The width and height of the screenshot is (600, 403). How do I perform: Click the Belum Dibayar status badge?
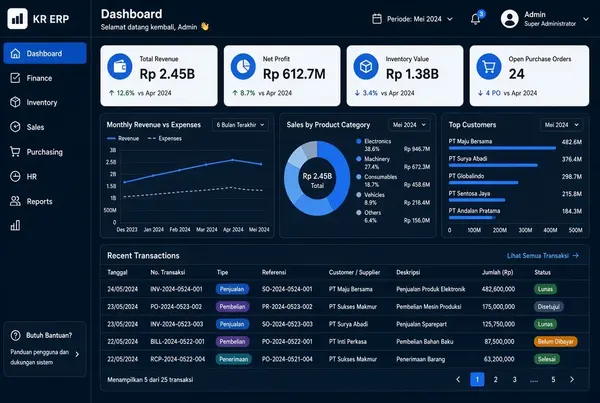point(556,341)
